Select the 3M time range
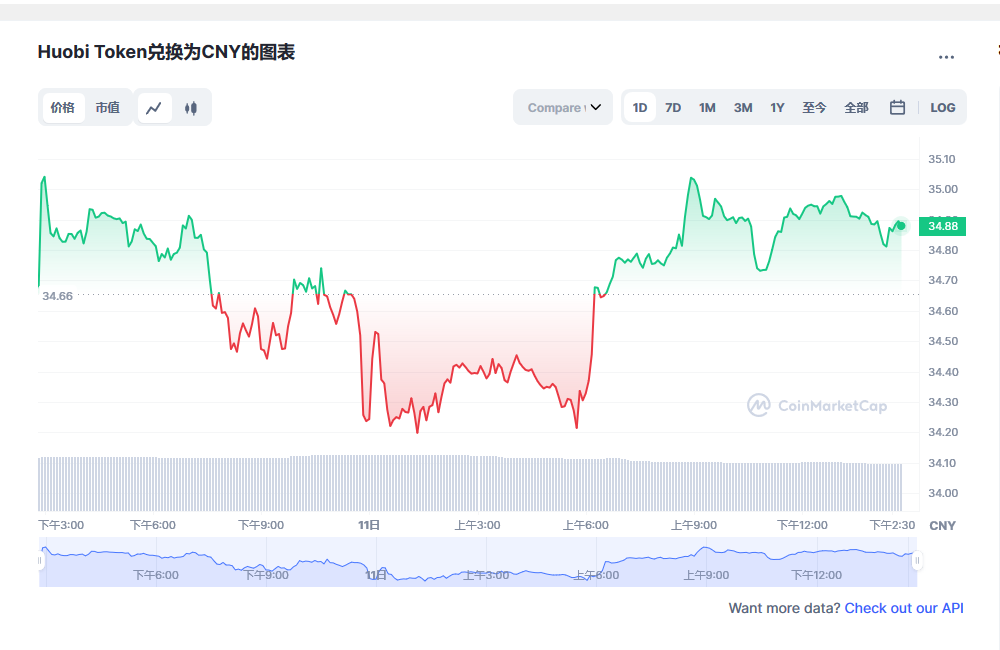 pyautogui.click(x=743, y=108)
